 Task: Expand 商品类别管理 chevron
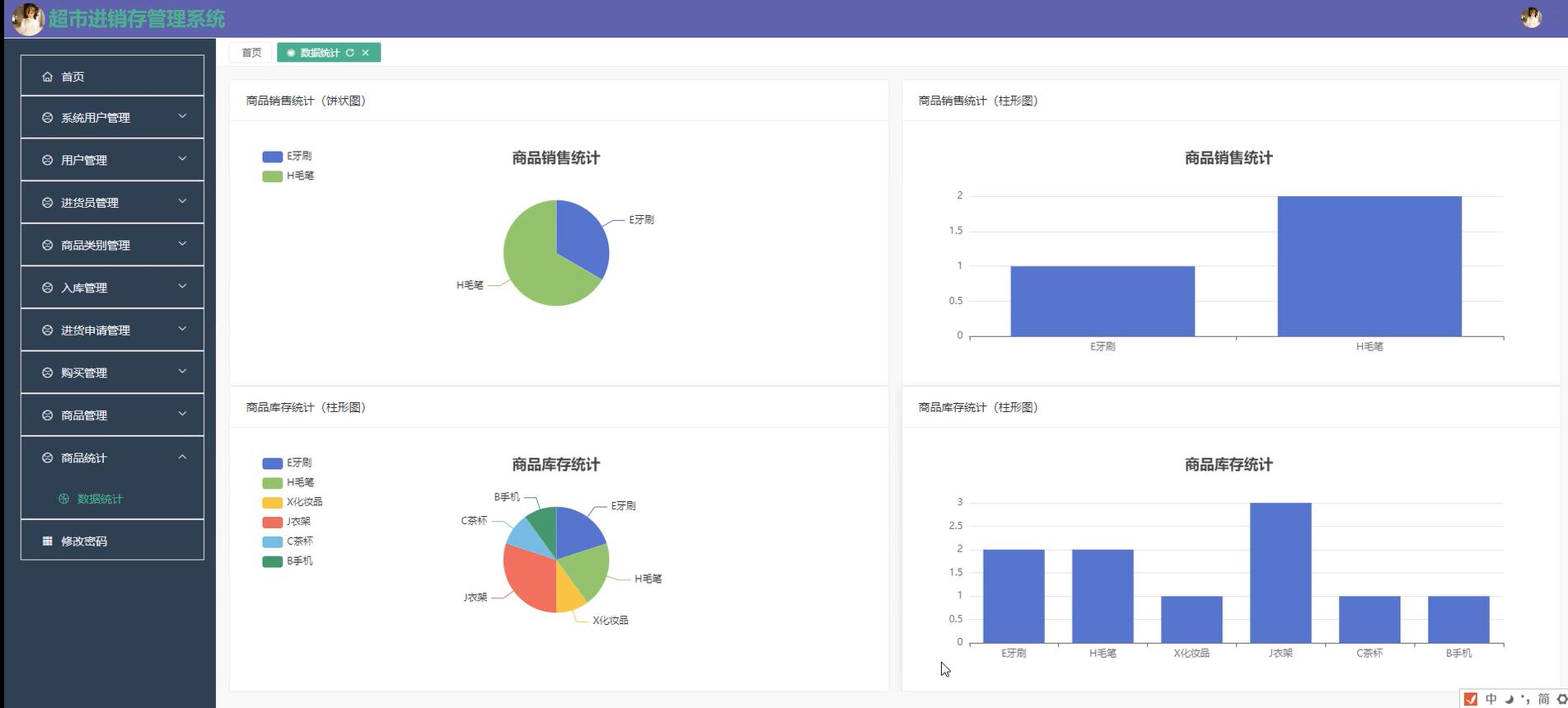[182, 244]
